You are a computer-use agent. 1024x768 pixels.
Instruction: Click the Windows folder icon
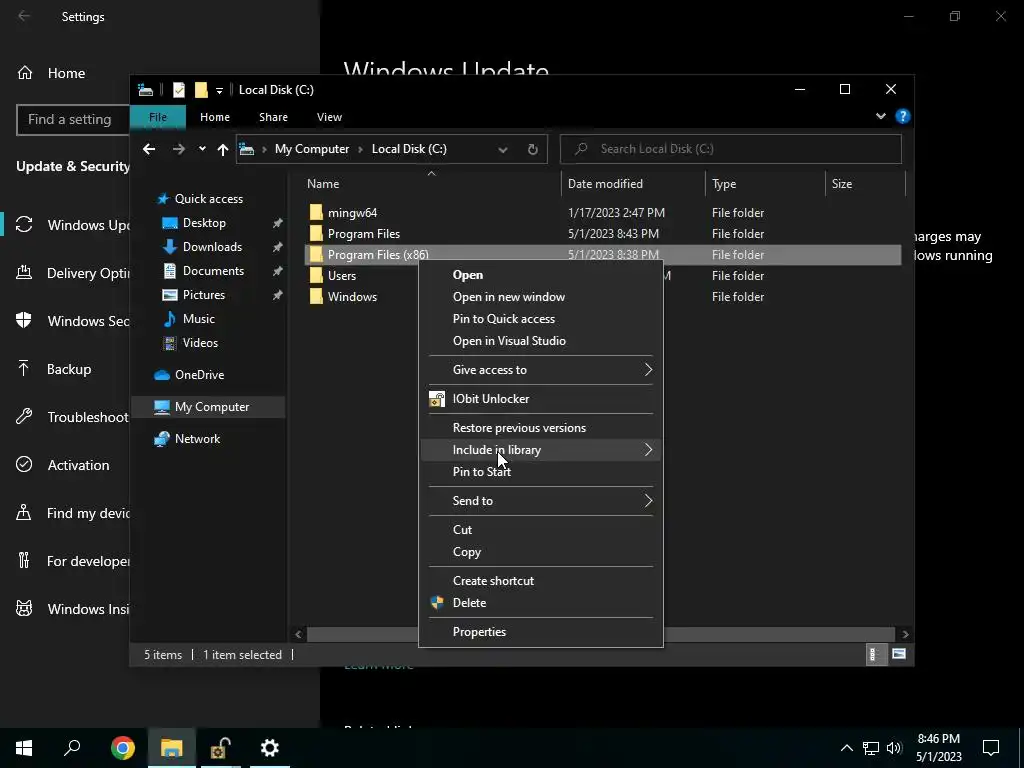pos(316,296)
